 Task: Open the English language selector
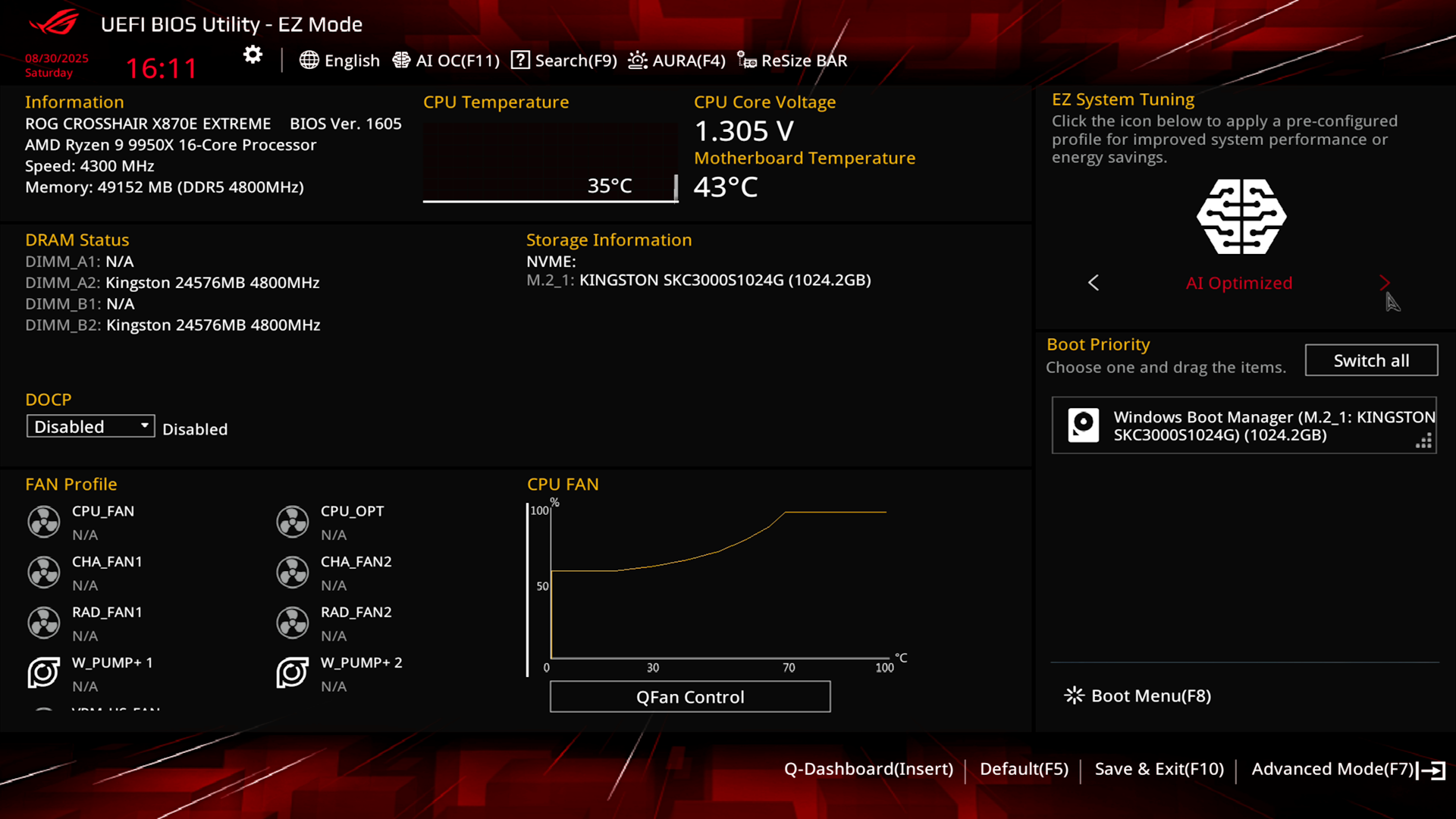340,61
